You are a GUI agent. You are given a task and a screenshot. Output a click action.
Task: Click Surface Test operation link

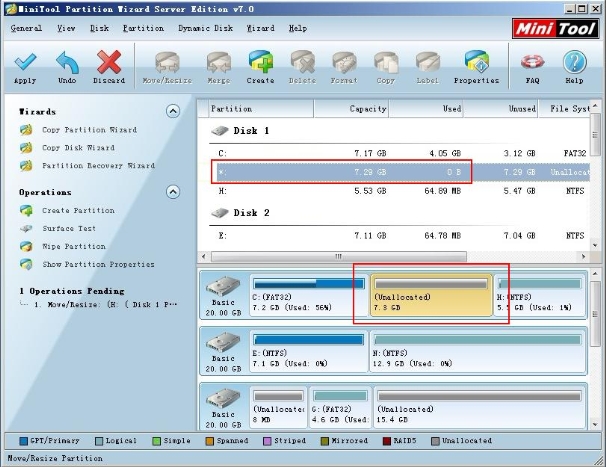[69, 228]
